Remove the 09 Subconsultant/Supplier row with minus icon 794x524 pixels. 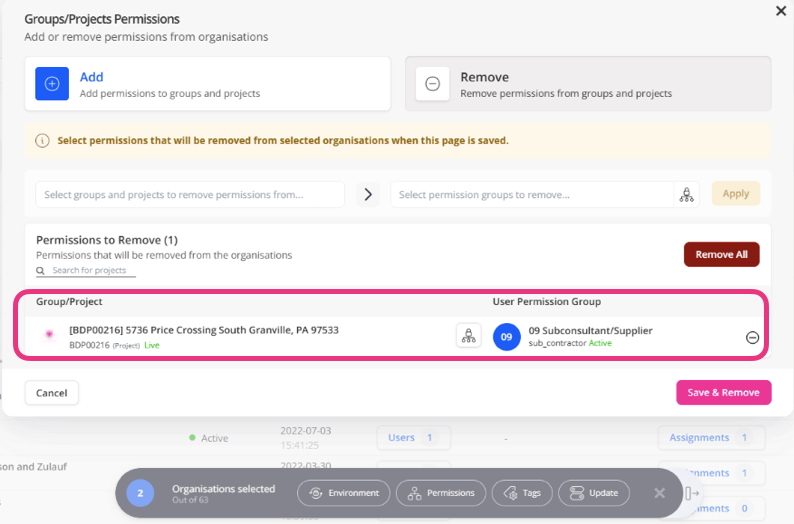tap(752, 337)
